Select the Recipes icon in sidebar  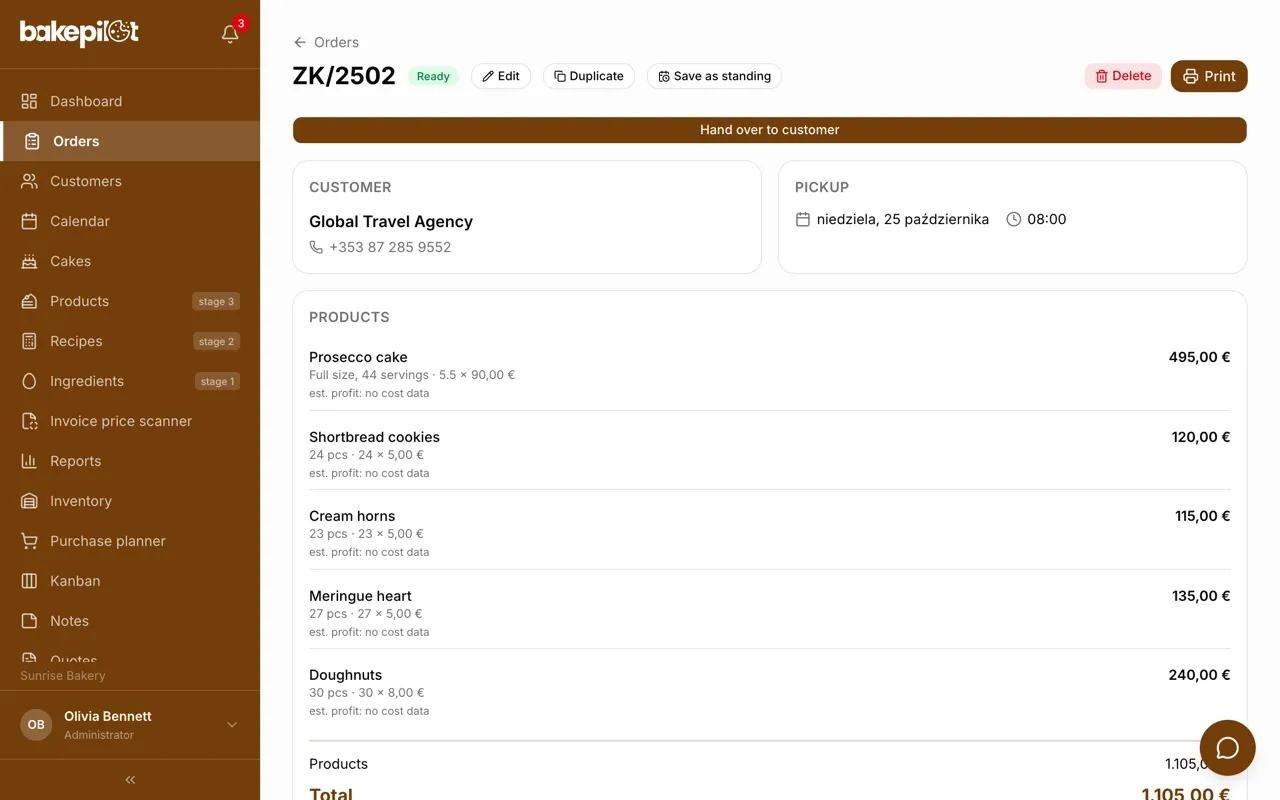(30, 341)
